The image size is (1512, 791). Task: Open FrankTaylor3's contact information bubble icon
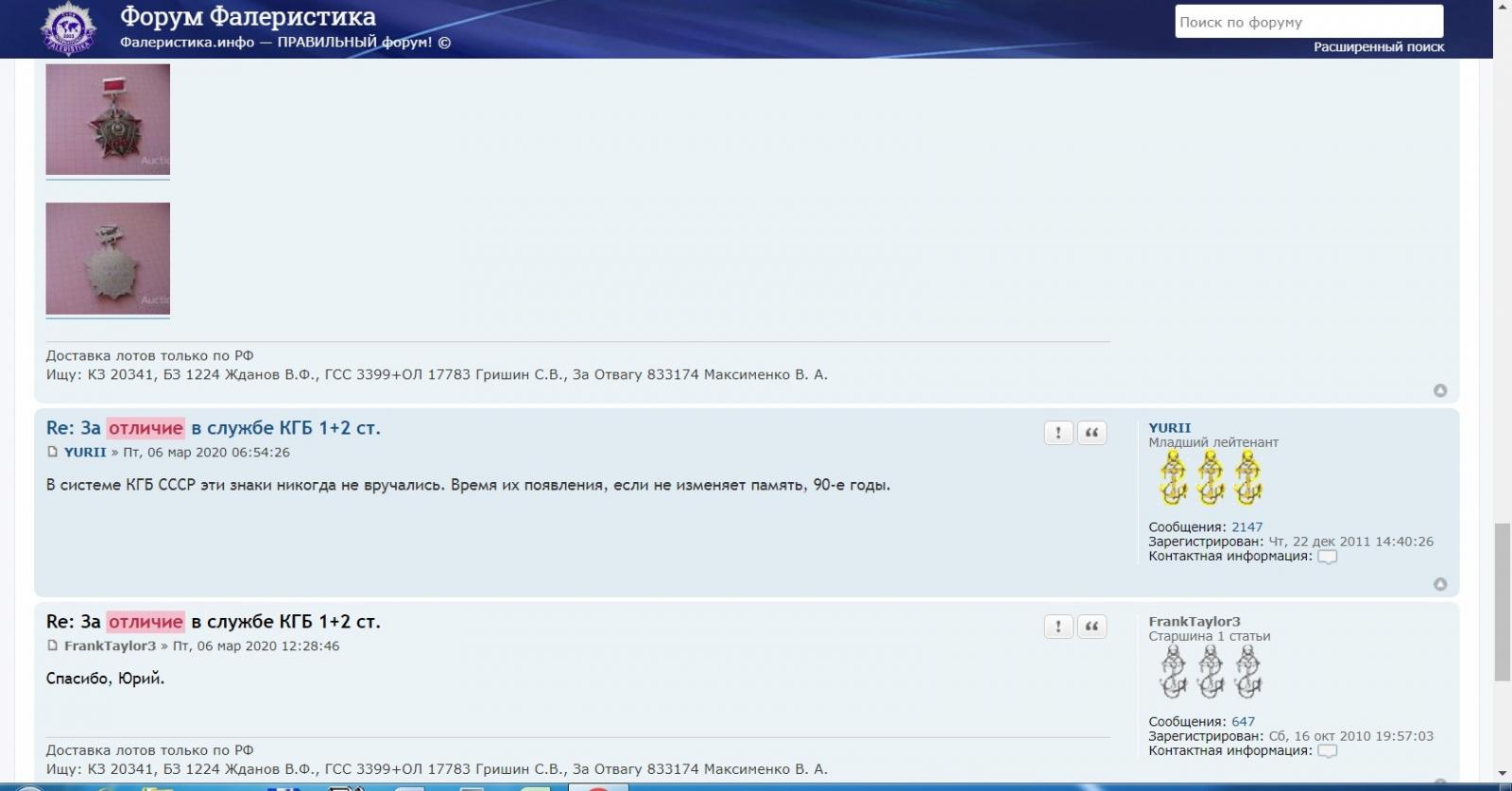pyautogui.click(x=1327, y=751)
